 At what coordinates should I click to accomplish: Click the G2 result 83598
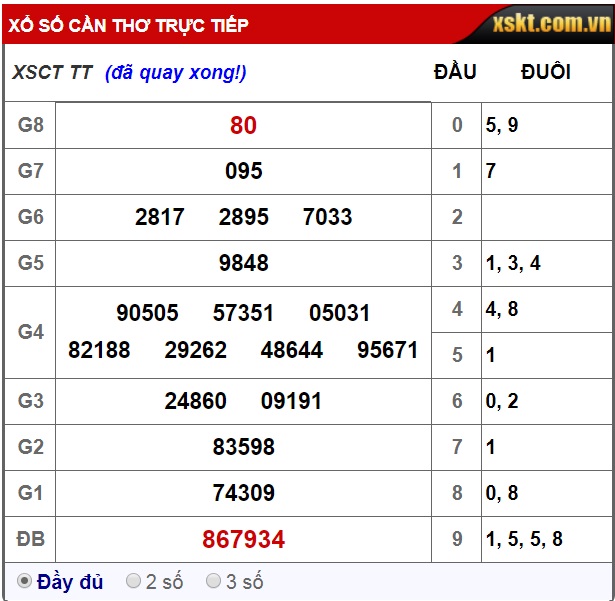(243, 447)
